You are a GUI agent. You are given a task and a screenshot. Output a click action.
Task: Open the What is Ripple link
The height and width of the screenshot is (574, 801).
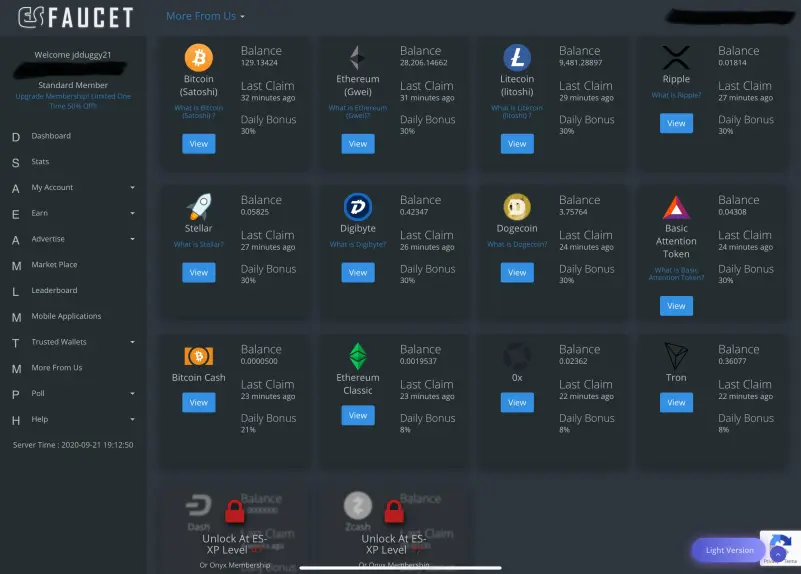(x=676, y=95)
